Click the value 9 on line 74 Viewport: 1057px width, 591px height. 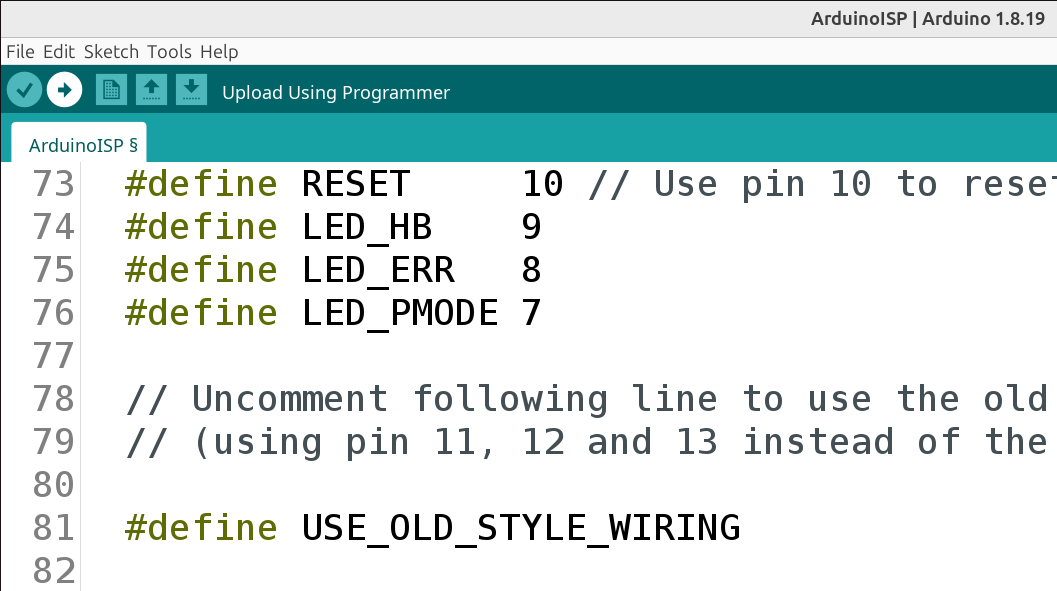531,227
